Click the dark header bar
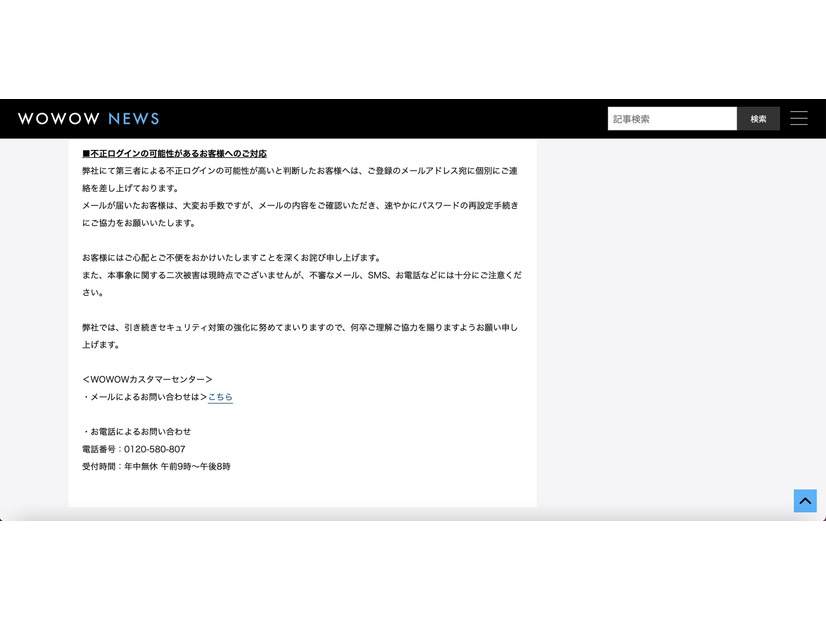 point(400,118)
